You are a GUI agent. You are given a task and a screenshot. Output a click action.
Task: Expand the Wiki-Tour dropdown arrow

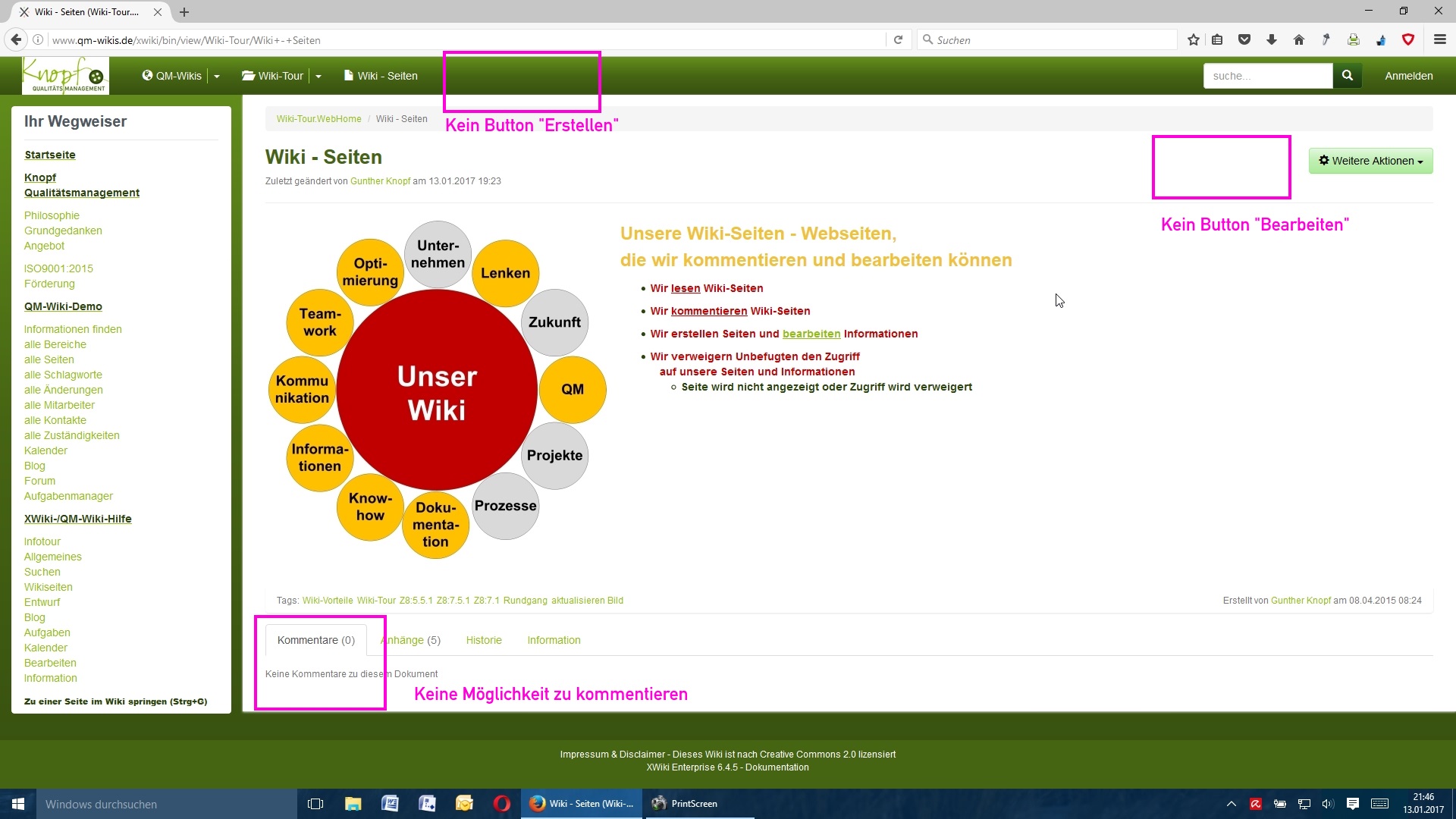318,77
